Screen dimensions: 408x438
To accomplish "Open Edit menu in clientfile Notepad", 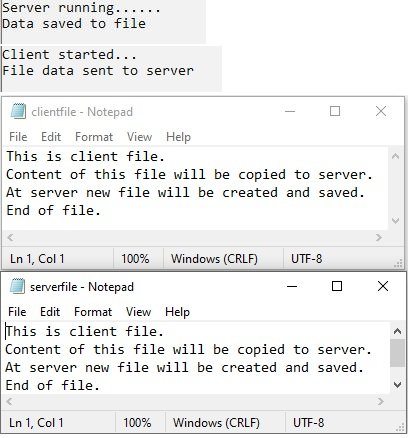I will [x=51, y=137].
